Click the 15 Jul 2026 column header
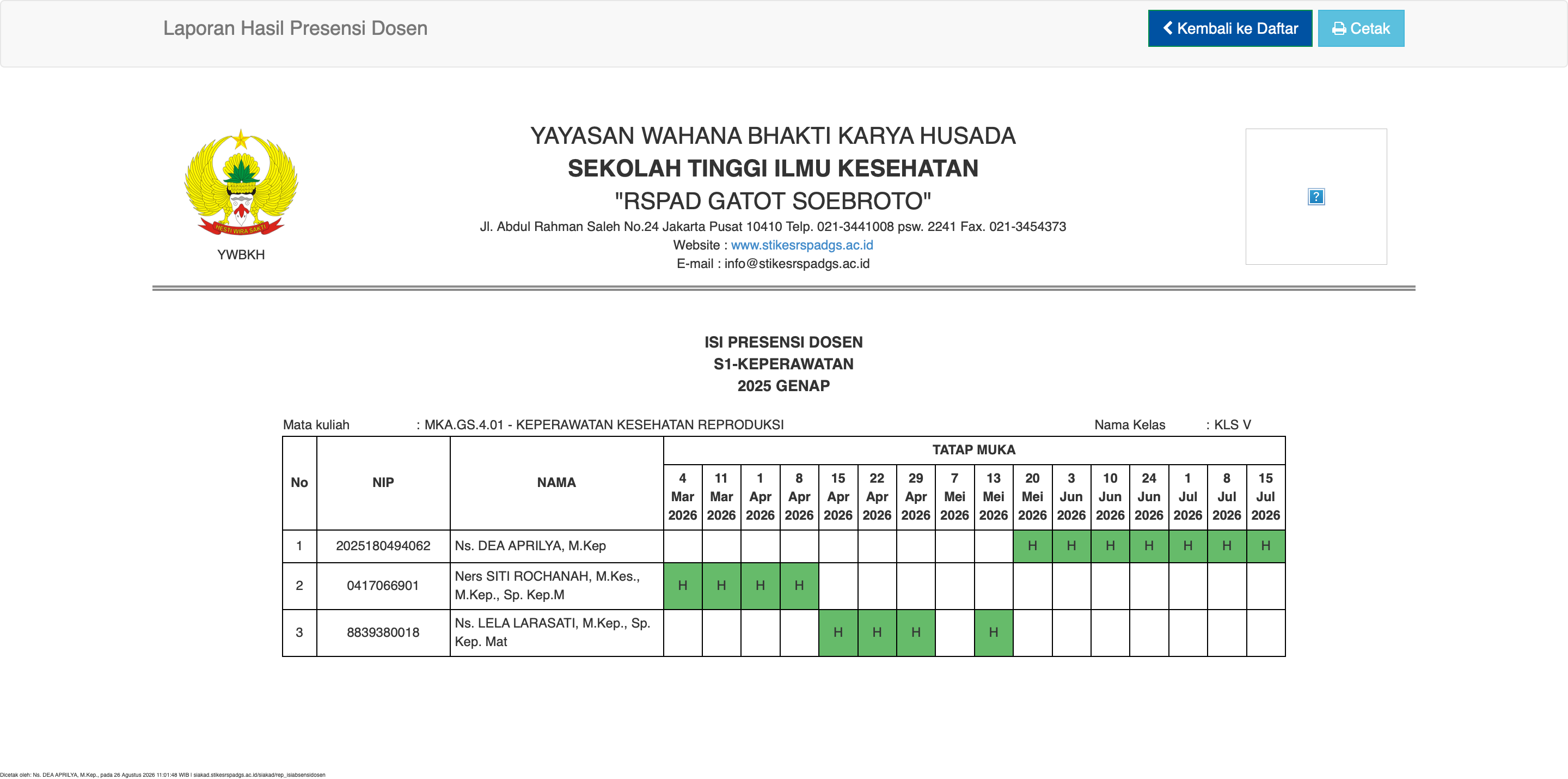 click(x=1265, y=496)
